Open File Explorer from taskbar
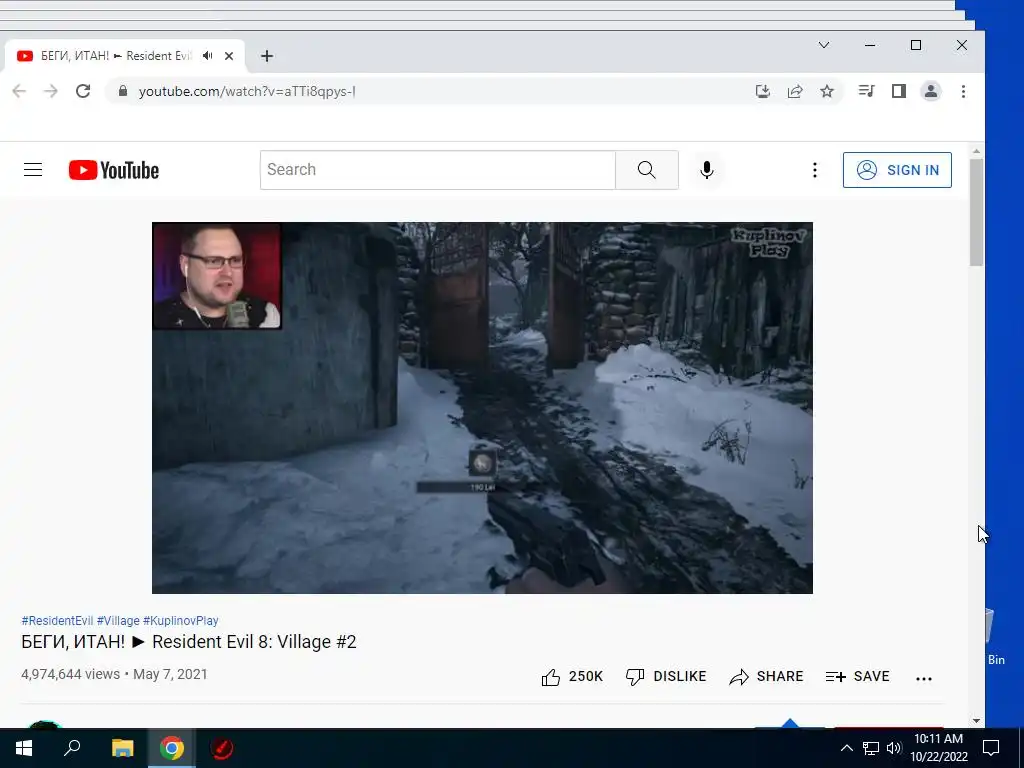This screenshot has width=1024, height=768. 122,748
